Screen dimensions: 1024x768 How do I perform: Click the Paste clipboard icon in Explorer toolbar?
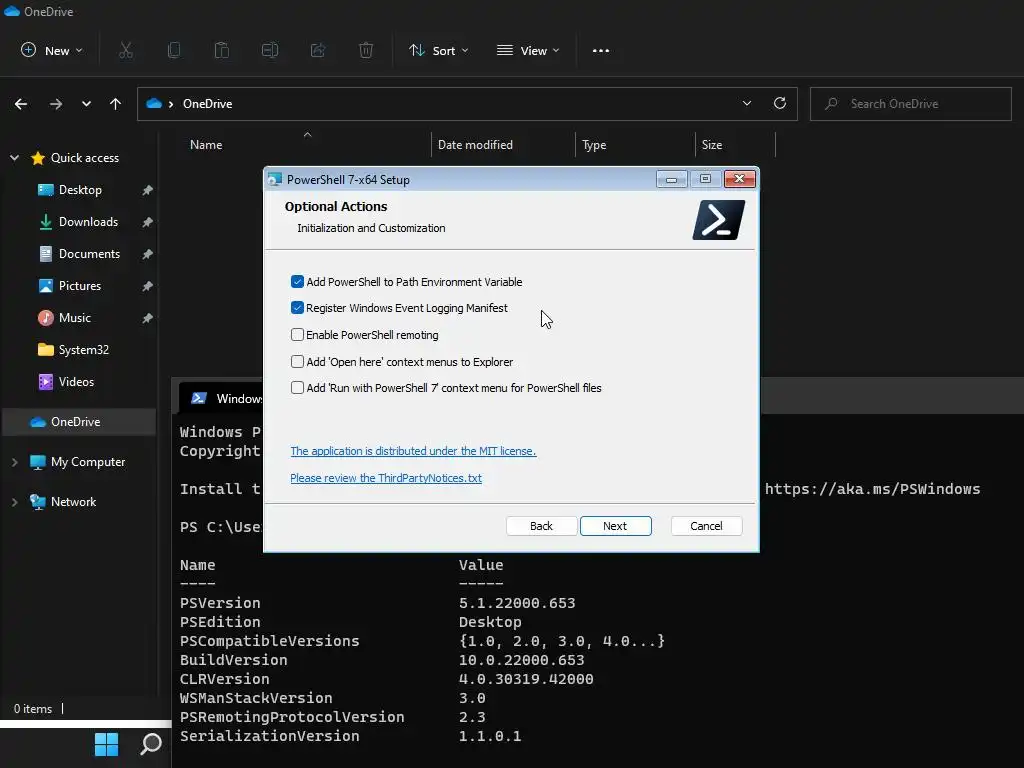point(222,50)
